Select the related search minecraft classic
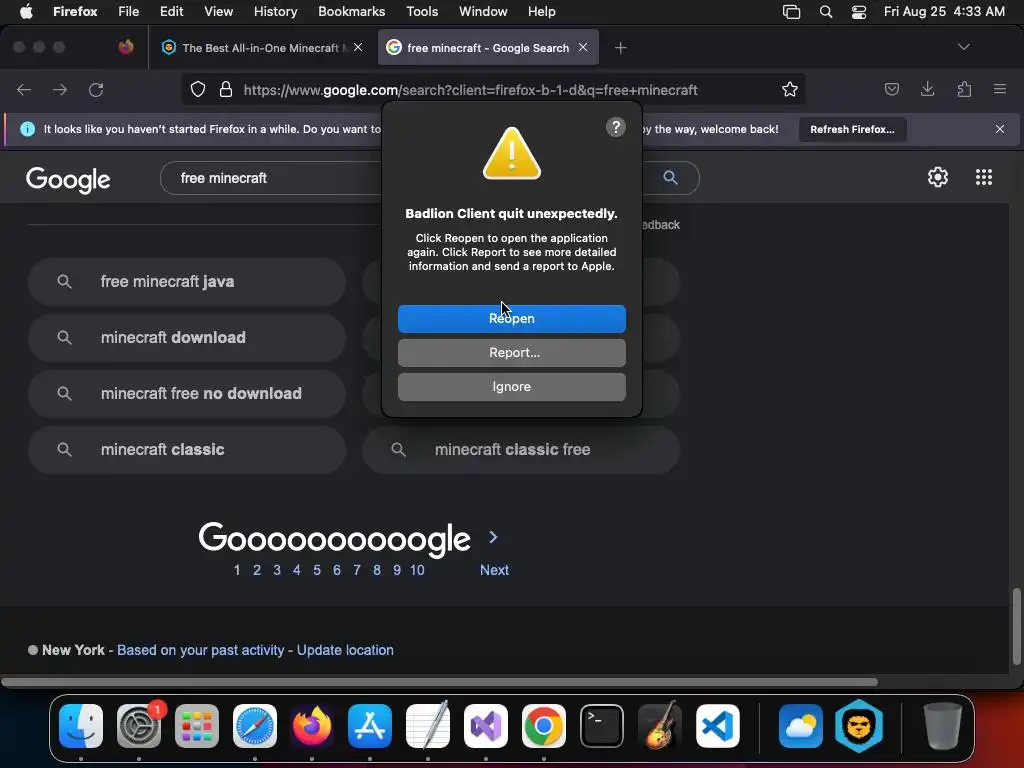1024x768 pixels. point(186,450)
